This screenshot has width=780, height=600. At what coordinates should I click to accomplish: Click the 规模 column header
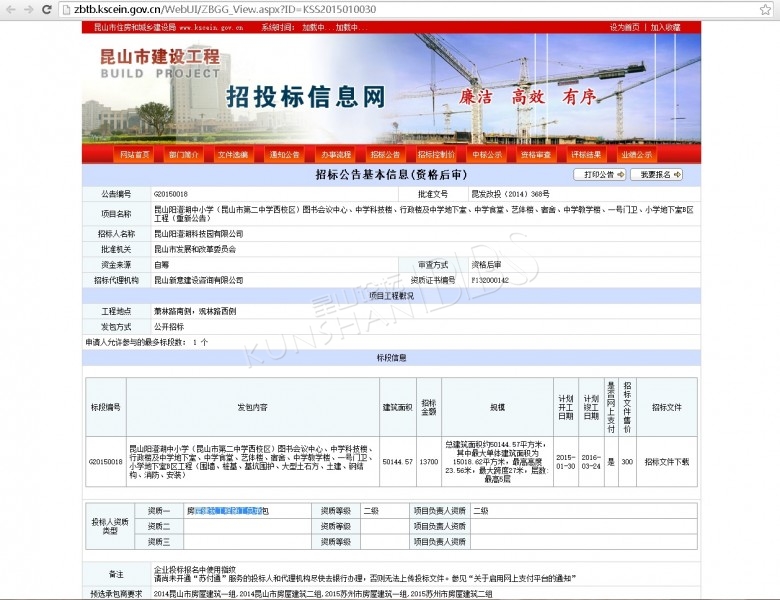pos(497,407)
